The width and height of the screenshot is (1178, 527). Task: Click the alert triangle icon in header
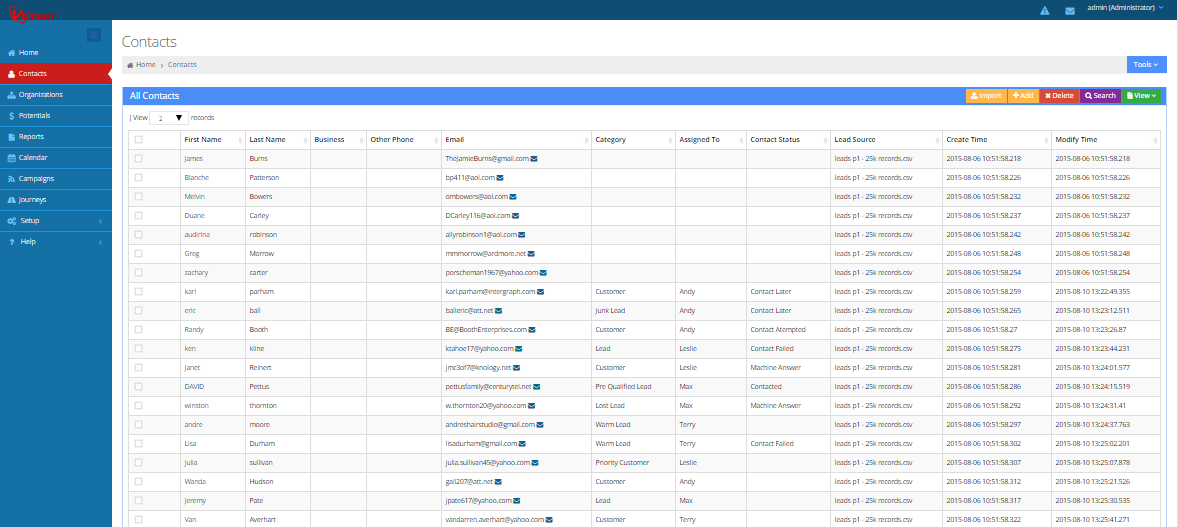click(1045, 10)
